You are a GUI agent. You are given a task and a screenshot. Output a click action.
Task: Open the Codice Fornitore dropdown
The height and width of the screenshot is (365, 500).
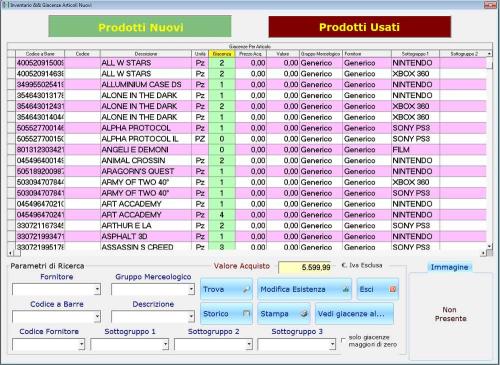click(x=82, y=344)
